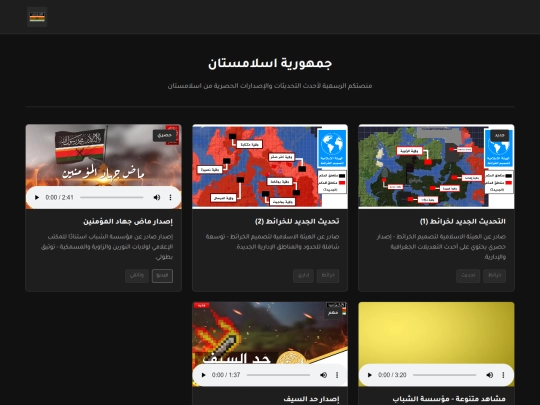540x405 pixels.
Task: Mute the 2:41 audio player
Action: [157, 197]
